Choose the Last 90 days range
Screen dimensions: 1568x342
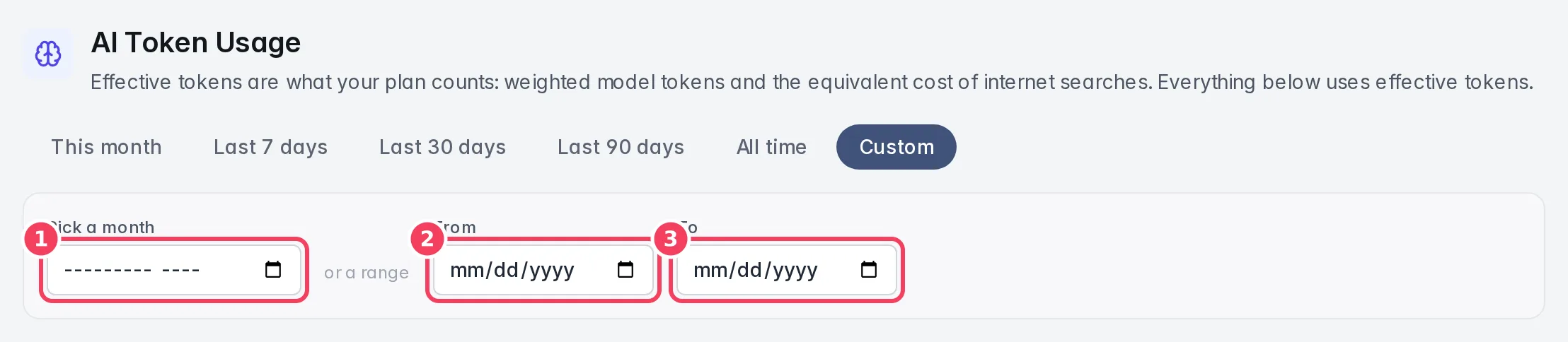[x=621, y=147]
